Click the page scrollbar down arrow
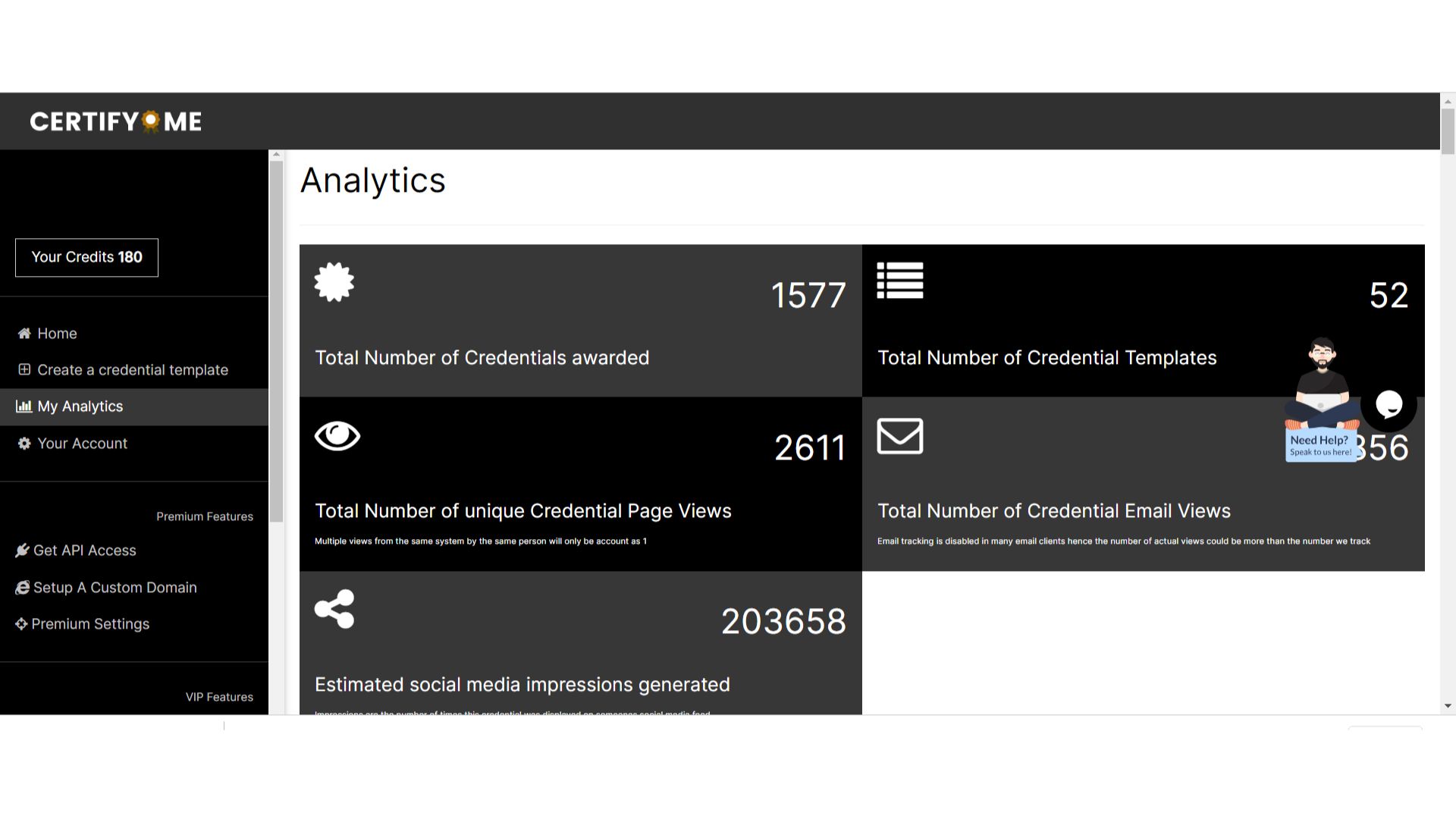The image size is (1456, 819). 1448,706
